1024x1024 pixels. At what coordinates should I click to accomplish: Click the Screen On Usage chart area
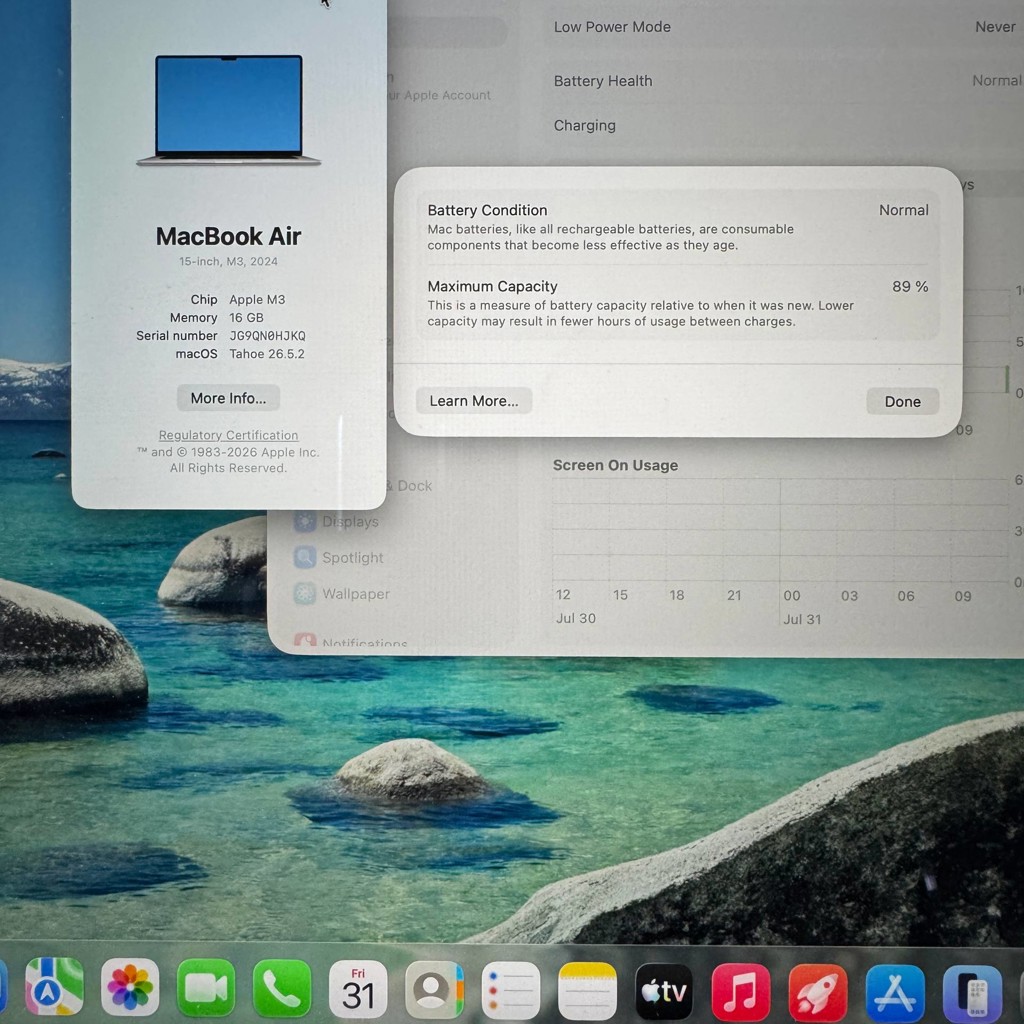tap(780, 530)
